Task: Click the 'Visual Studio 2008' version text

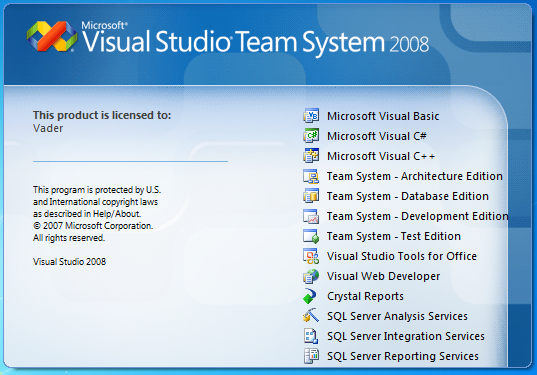Action: click(x=70, y=262)
